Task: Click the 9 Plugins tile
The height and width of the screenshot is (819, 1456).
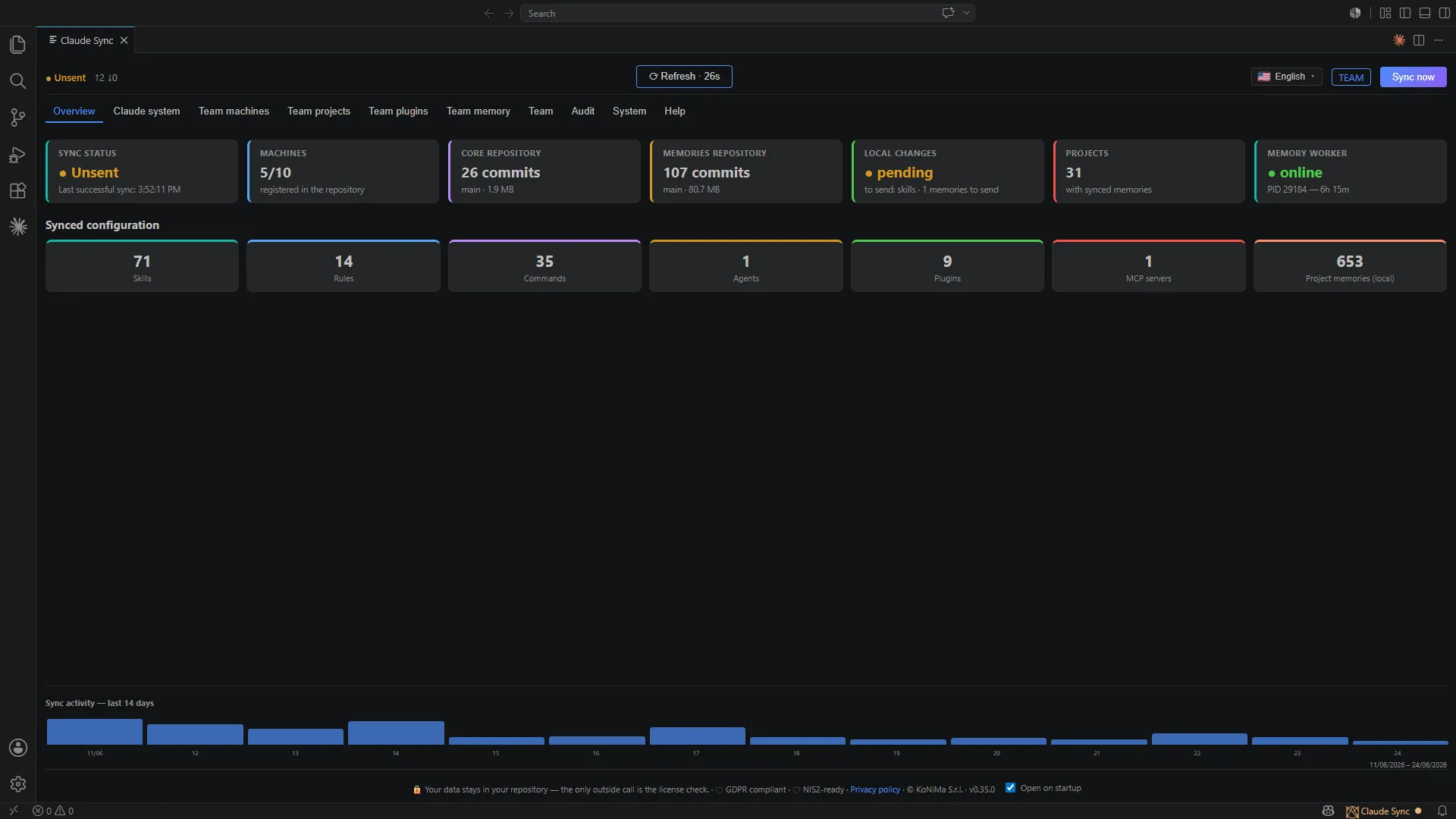Action: (947, 266)
